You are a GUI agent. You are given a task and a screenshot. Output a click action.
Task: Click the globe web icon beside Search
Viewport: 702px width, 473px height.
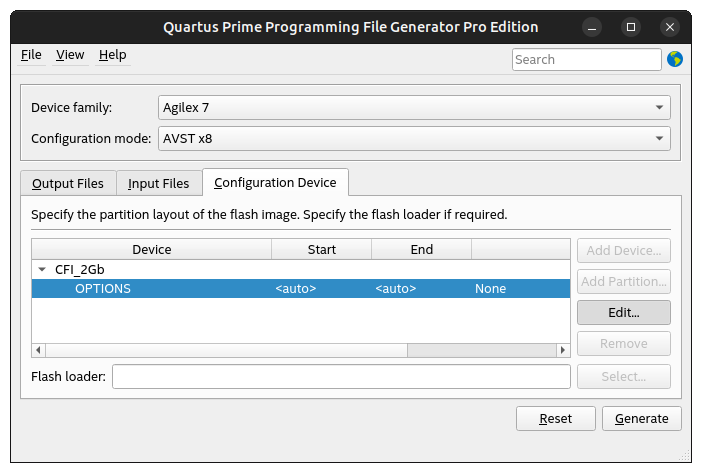[x=675, y=59]
